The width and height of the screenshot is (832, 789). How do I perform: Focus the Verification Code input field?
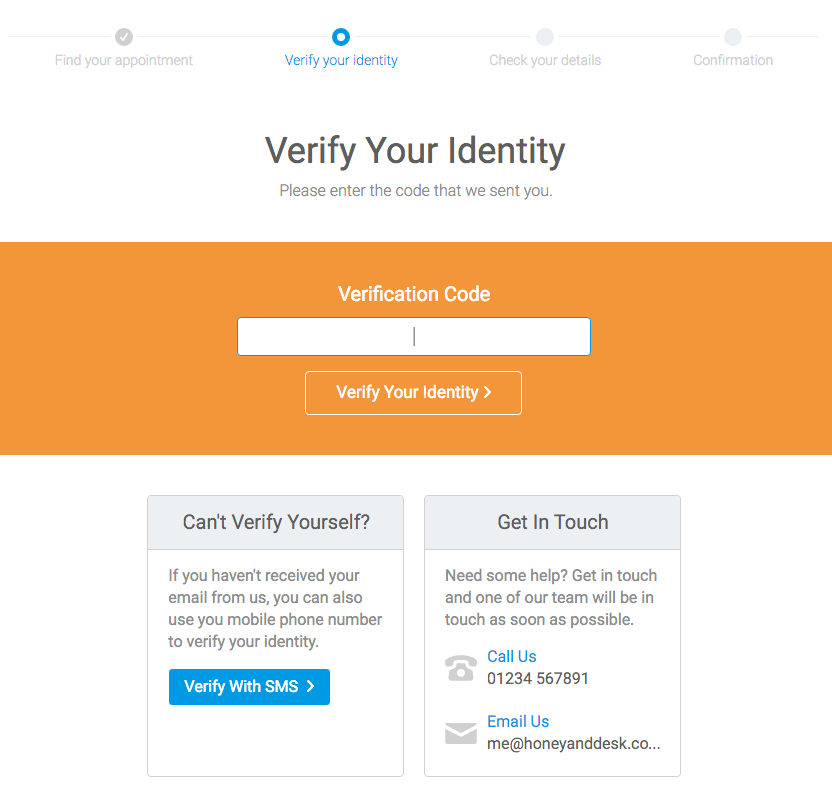pos(414,337)
